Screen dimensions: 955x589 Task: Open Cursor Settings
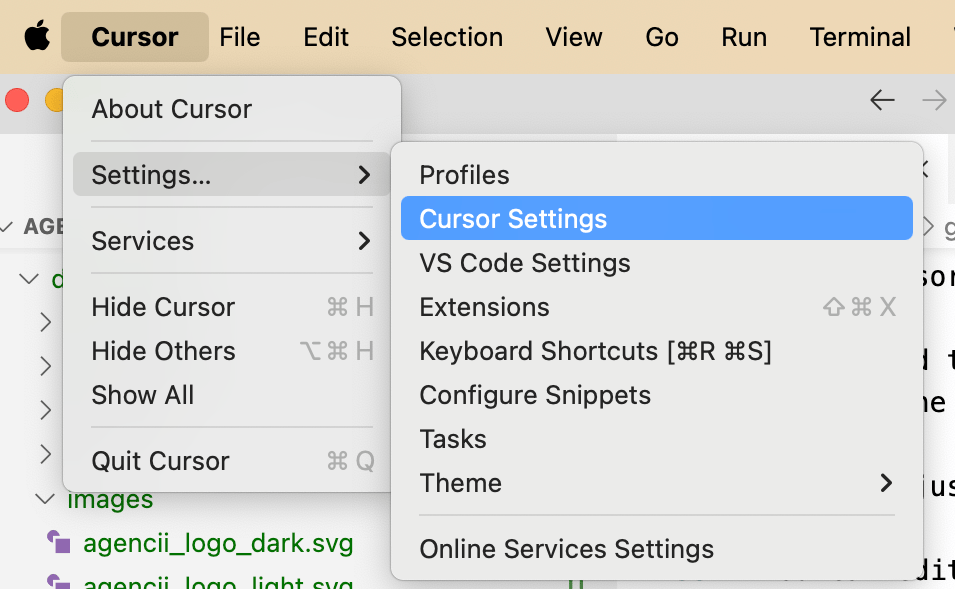pyautogui.click(x=657, y=218)
